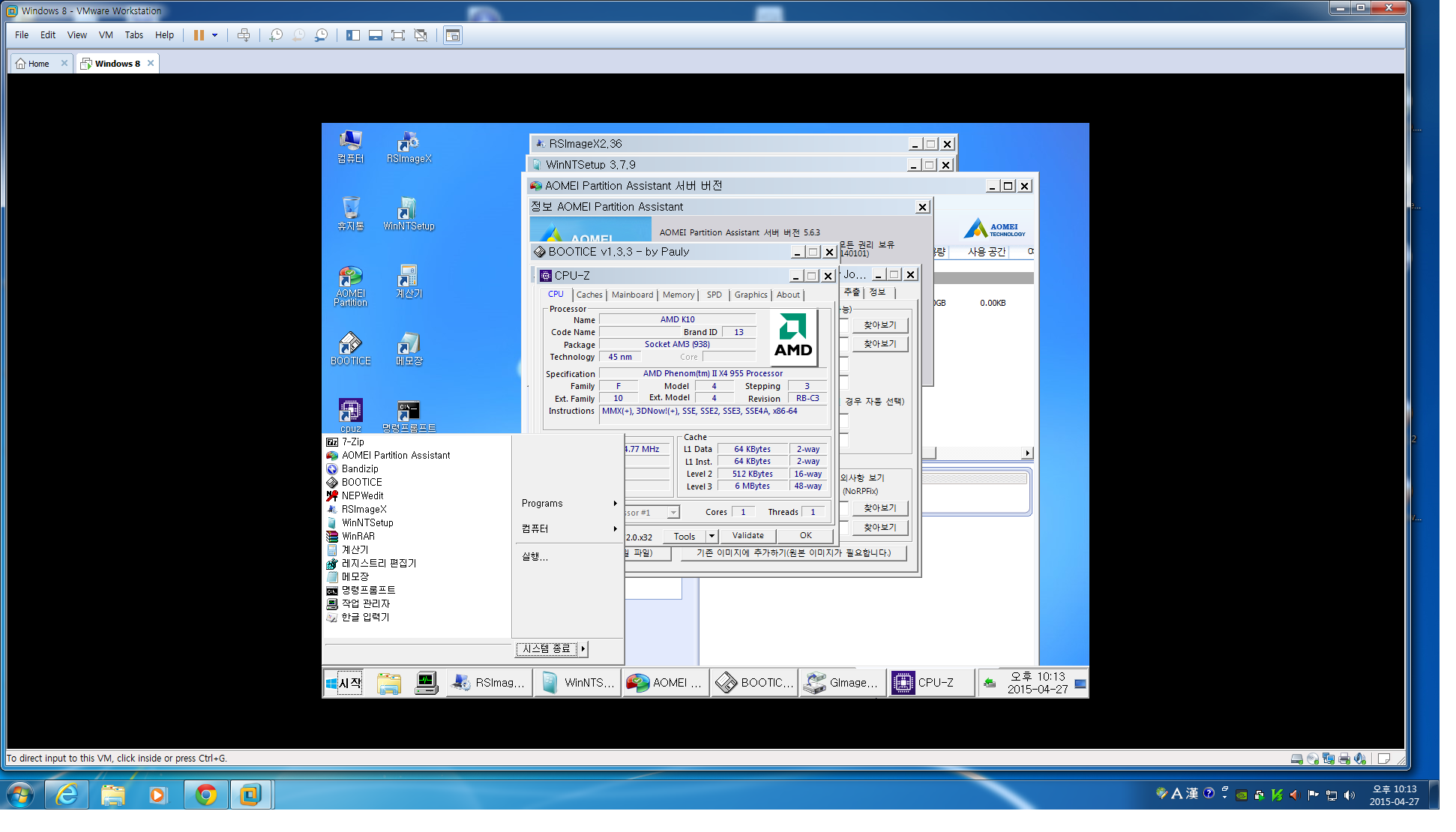
Task: Launch Bandizip from the start menu
Action: [x=359, y=469]
